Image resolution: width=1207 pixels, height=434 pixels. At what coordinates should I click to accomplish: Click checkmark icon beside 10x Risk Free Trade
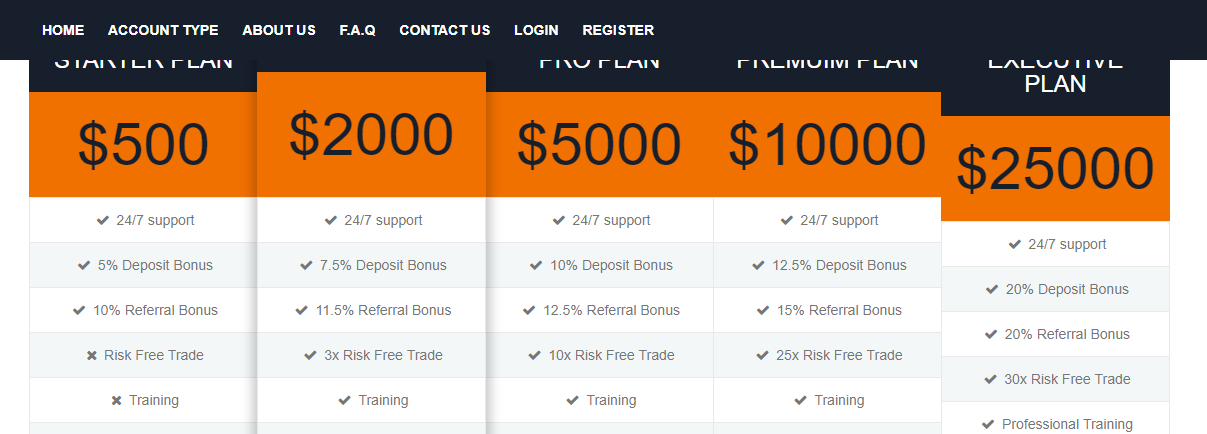point(535,355)
